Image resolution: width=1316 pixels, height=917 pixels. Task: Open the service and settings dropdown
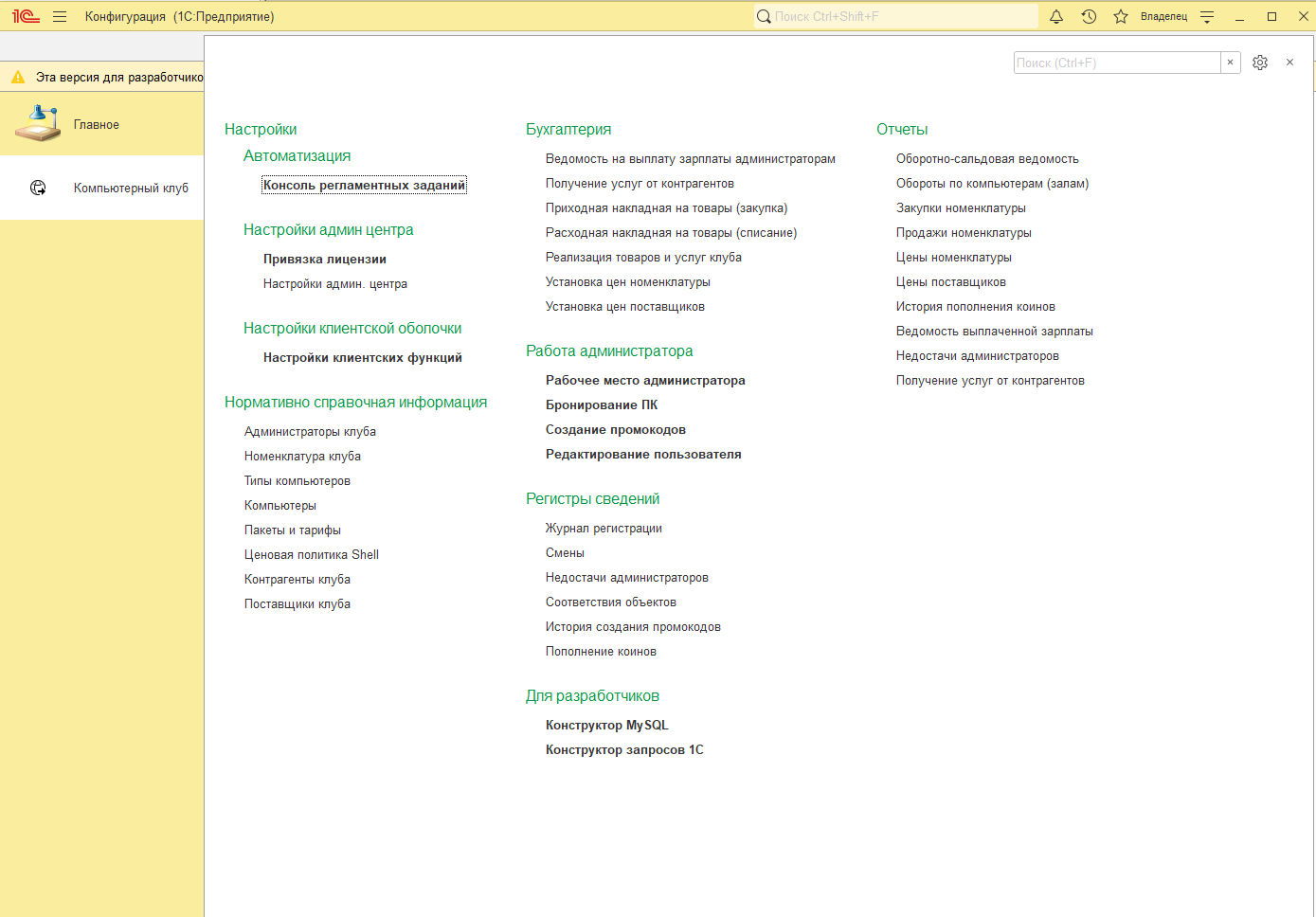[1207, 17]
